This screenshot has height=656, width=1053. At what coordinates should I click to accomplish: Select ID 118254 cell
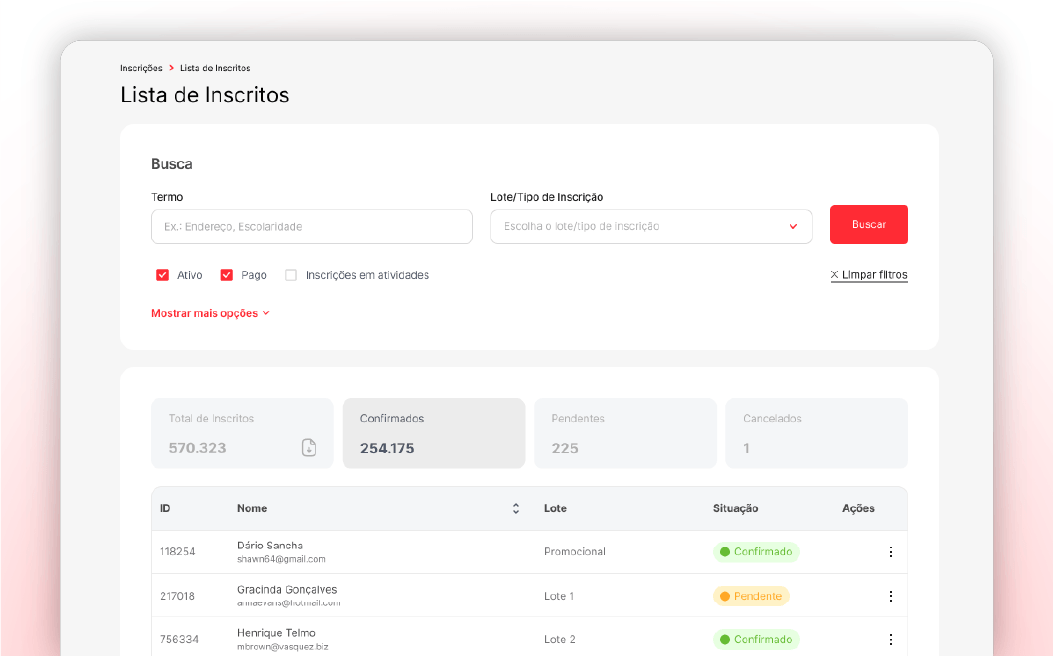coord(177,551)
